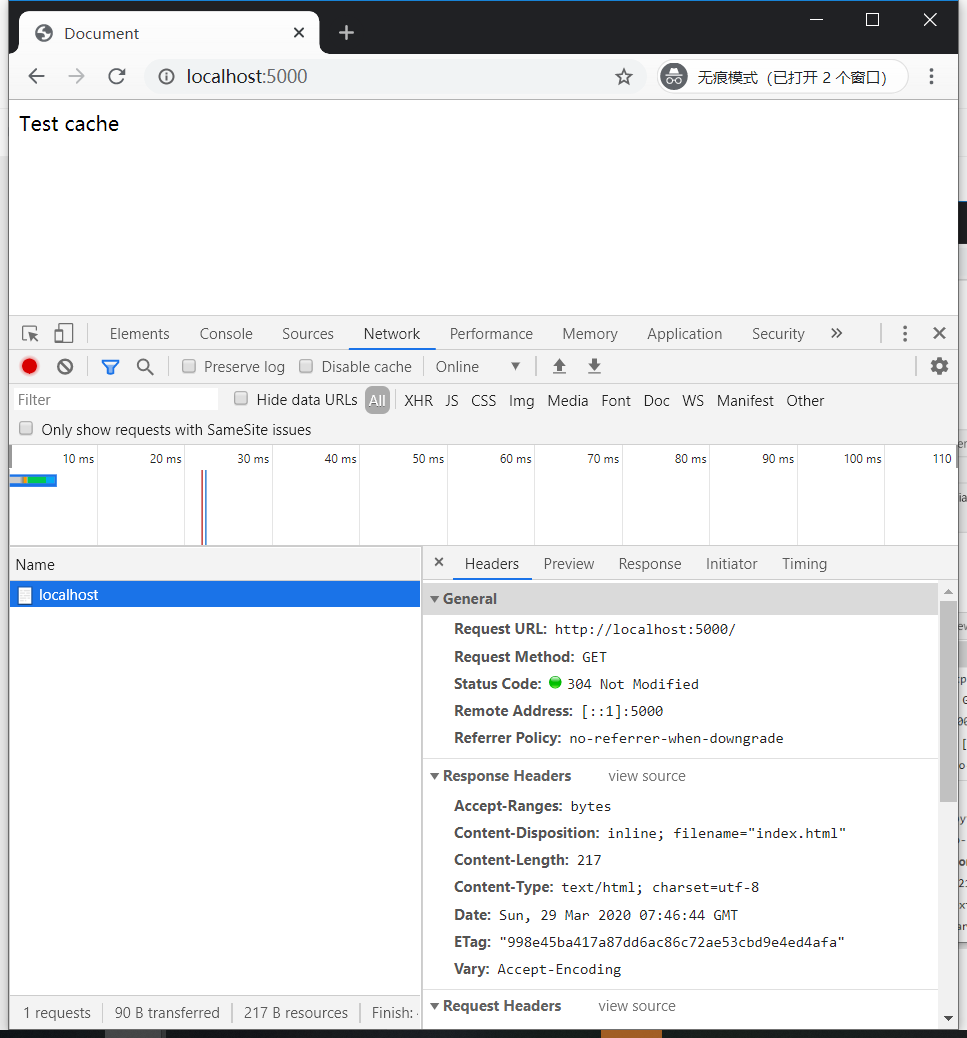
Task: Close the request details pane
Action: click(x=439, y=562)
